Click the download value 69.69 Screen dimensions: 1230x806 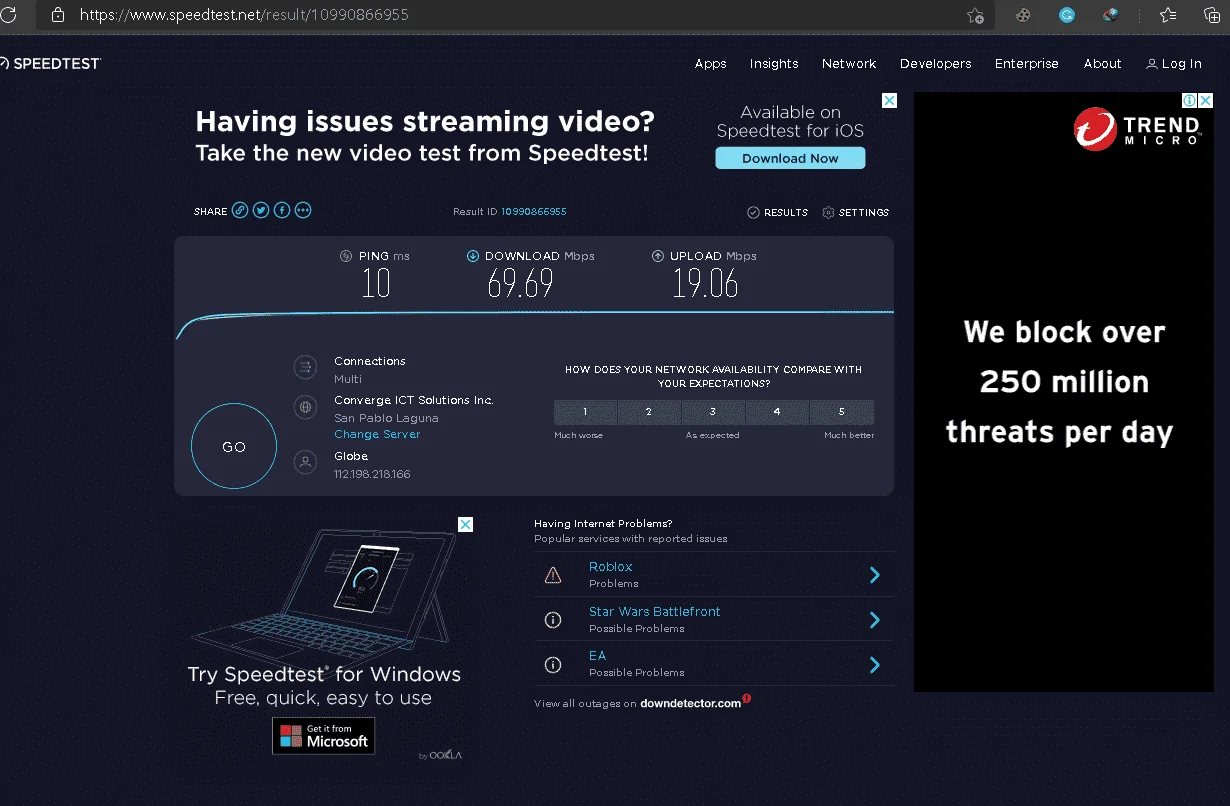(520, 284)
